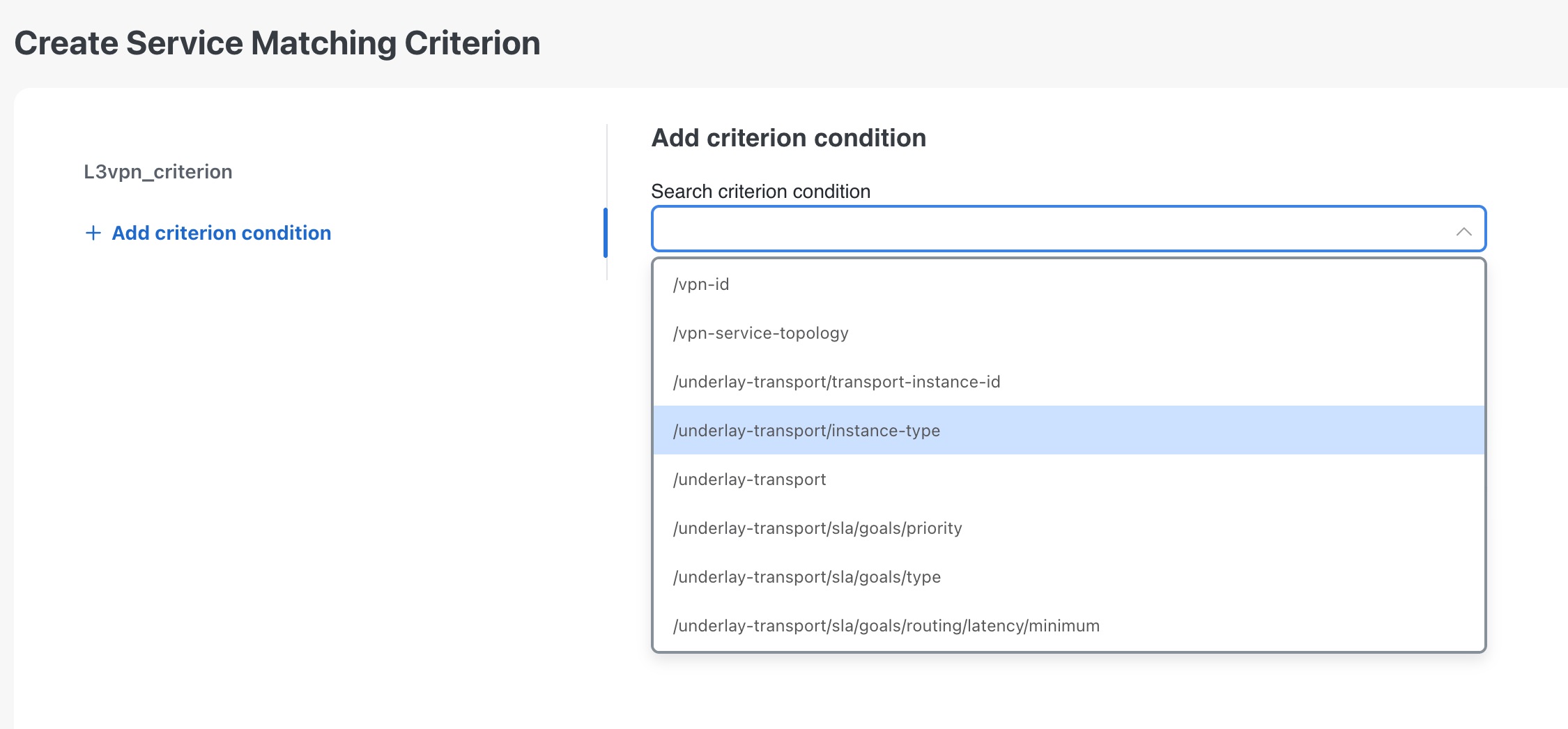Image resolution: width=1568 pixels, height=729 pixels.
Task: Click the Add criterion condition panel title
Action: point(788,137)
